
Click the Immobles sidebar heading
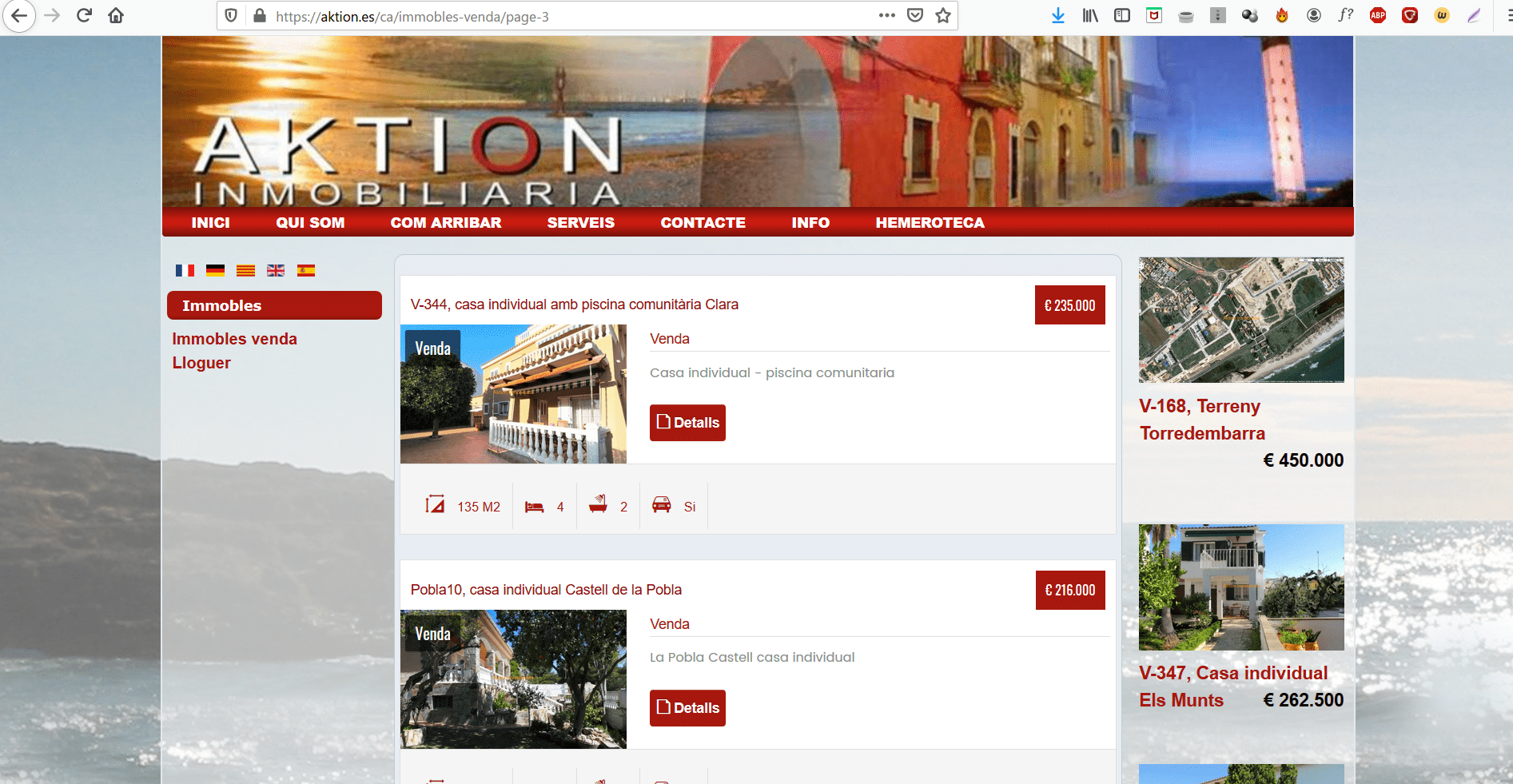(274, 305)
